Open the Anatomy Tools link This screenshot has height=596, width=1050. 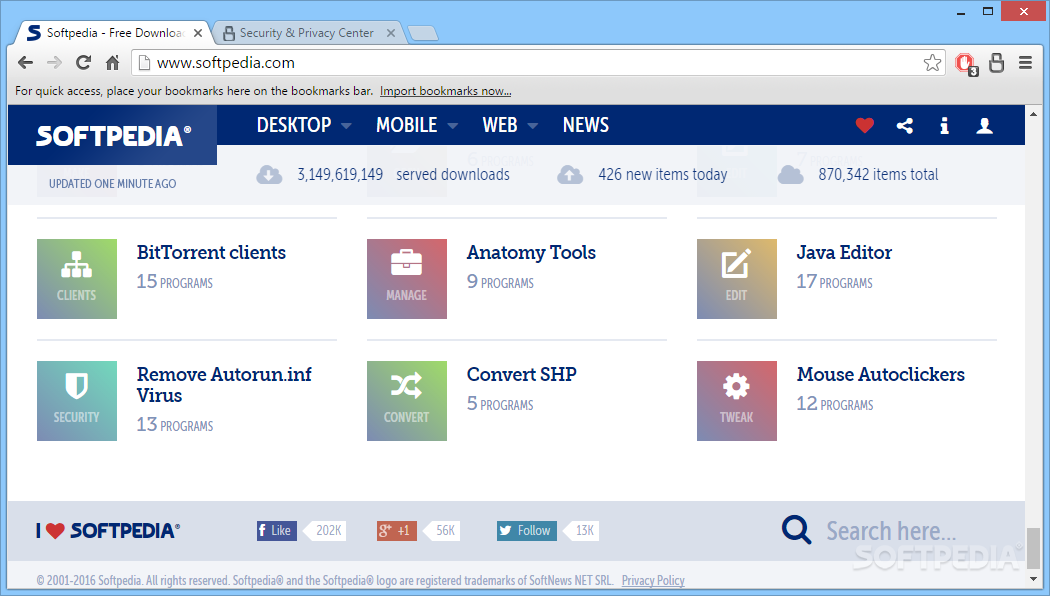point(531,252)
